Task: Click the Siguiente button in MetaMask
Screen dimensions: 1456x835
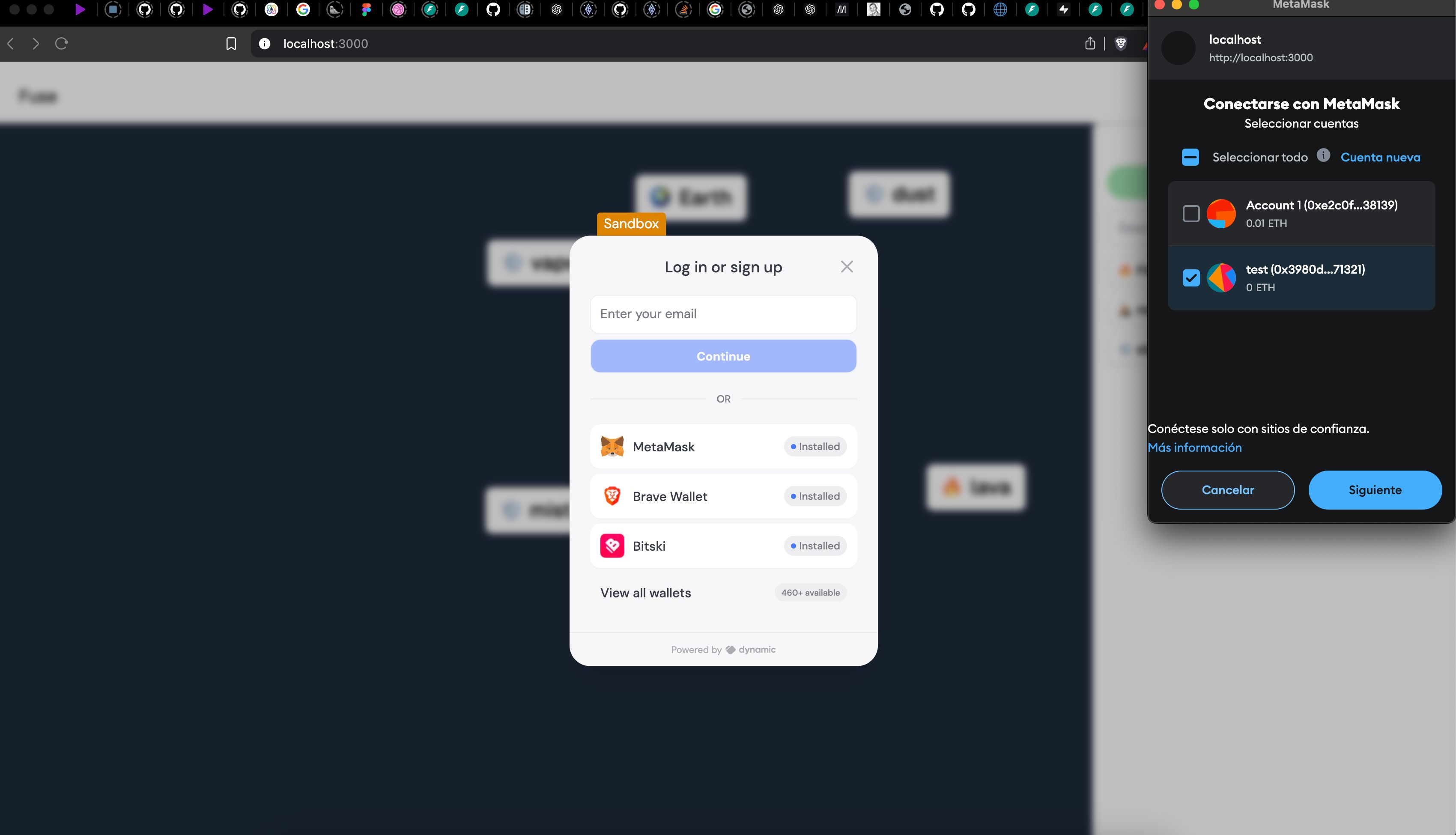Action: pyautogui.click(x=1375, y=490)
